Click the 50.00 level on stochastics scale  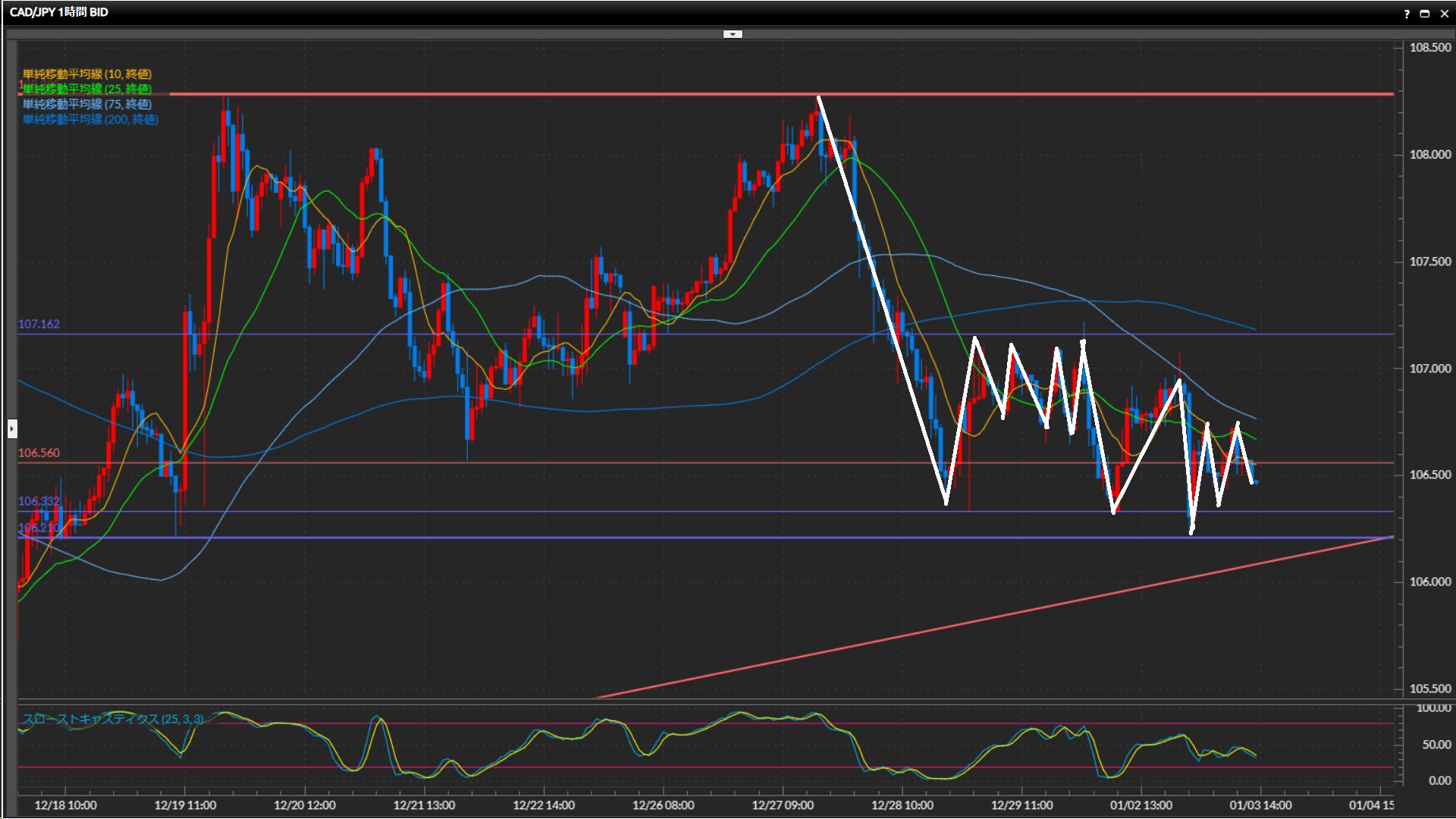click(1436, 745)
